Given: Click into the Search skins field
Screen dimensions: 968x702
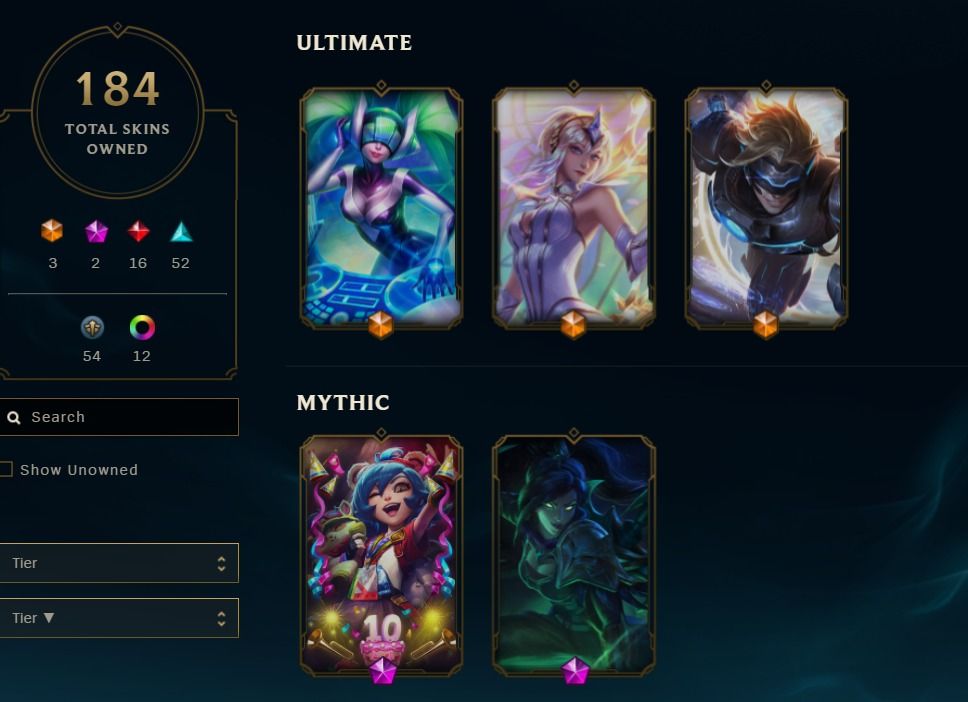Looking at the screenshot, I should pyautogui.click(x=119, y=417).
